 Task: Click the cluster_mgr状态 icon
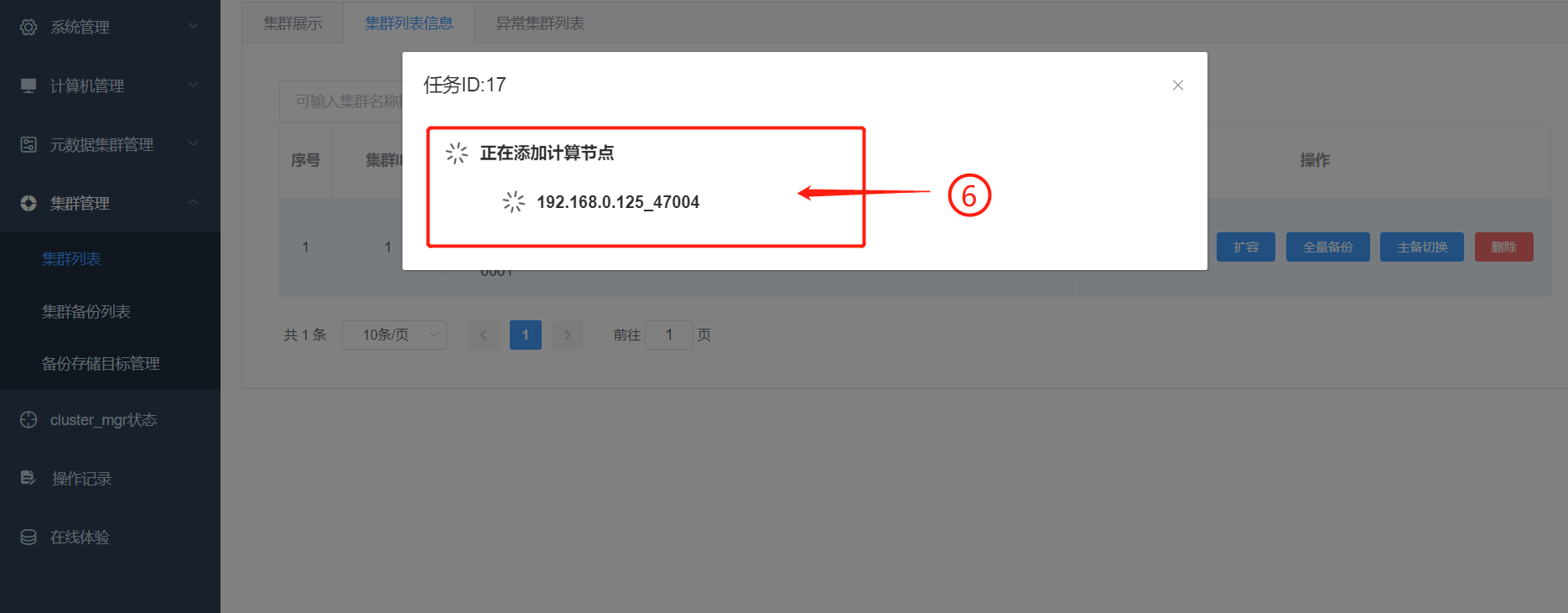[x=29, y=419]
